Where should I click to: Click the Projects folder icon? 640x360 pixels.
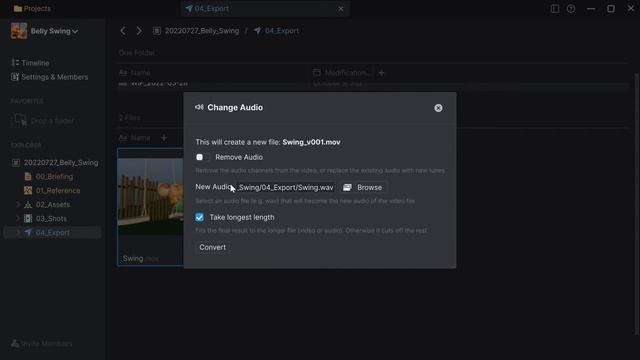[x=18, y=9]
